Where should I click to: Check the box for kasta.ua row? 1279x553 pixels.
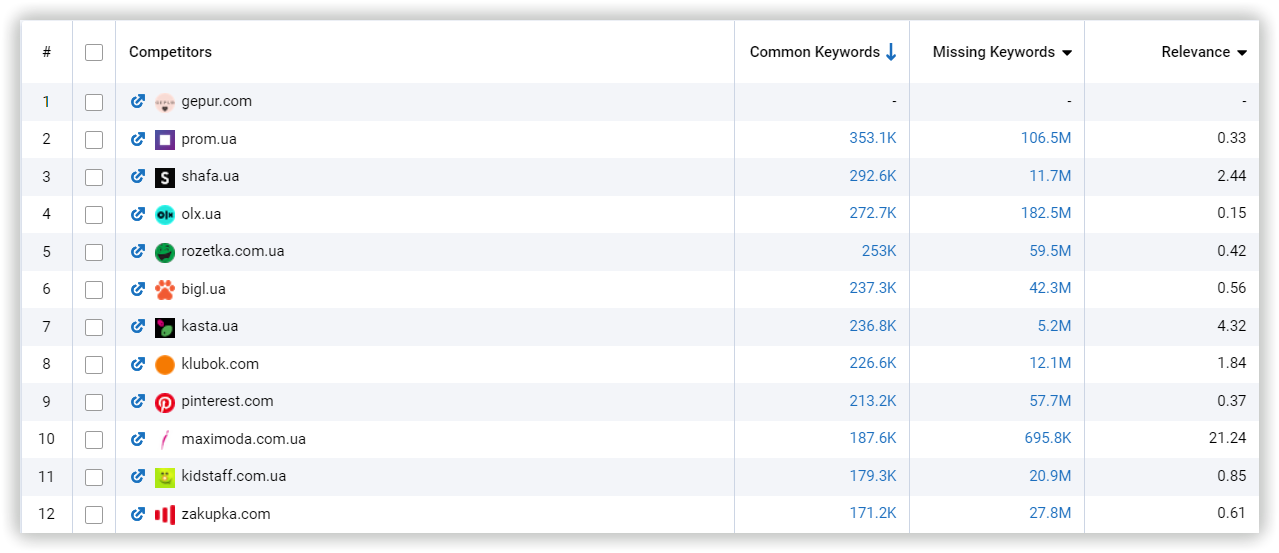pos(94,327)
